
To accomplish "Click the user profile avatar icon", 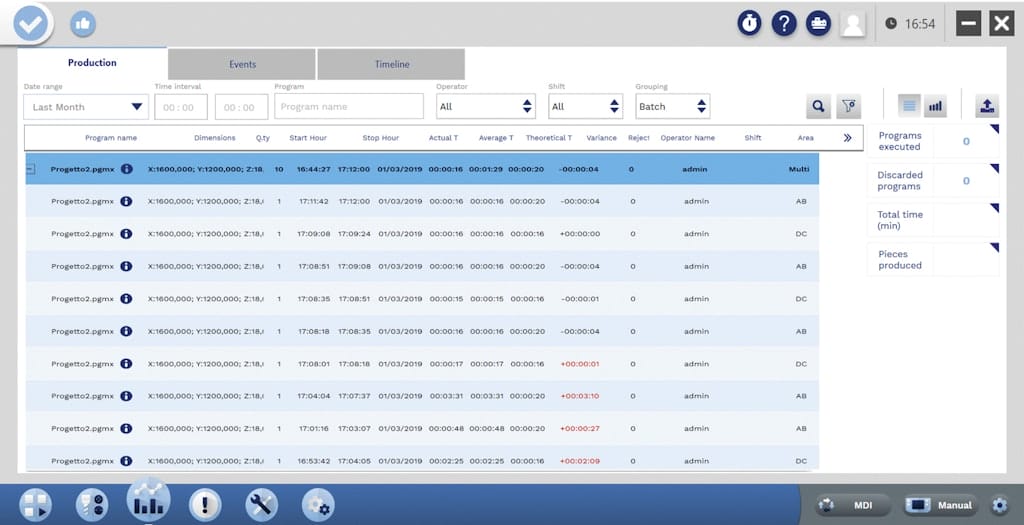I will click(852, 24).
